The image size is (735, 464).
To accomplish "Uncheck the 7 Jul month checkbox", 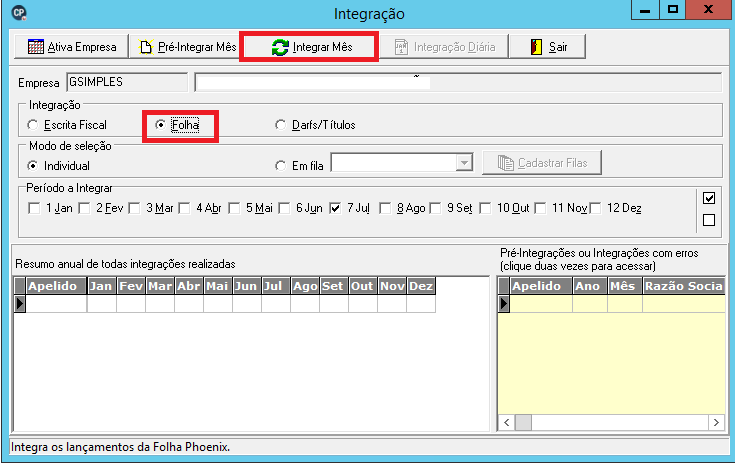I will pyautogui.click(x=335, y=208).
